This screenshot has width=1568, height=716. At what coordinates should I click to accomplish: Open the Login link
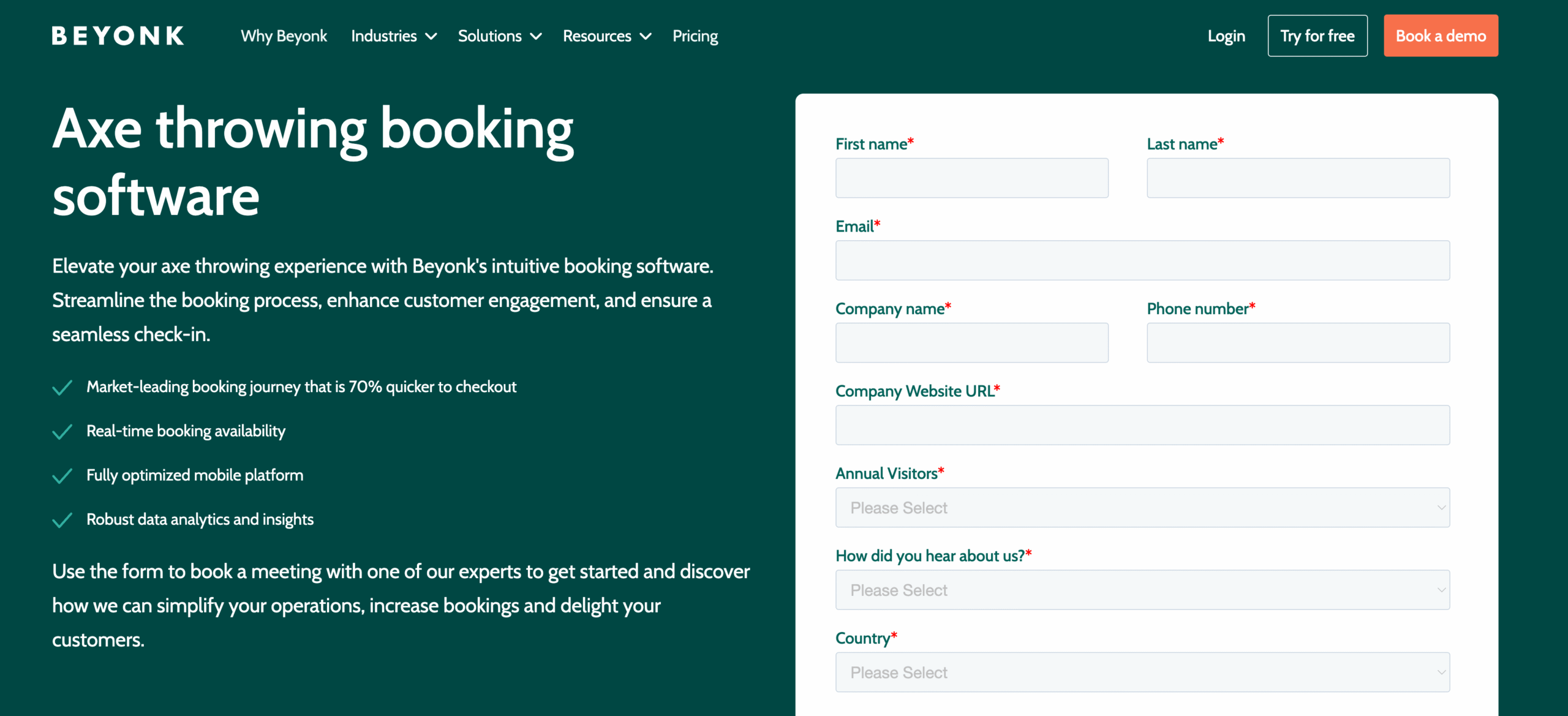coord(1226,36)
